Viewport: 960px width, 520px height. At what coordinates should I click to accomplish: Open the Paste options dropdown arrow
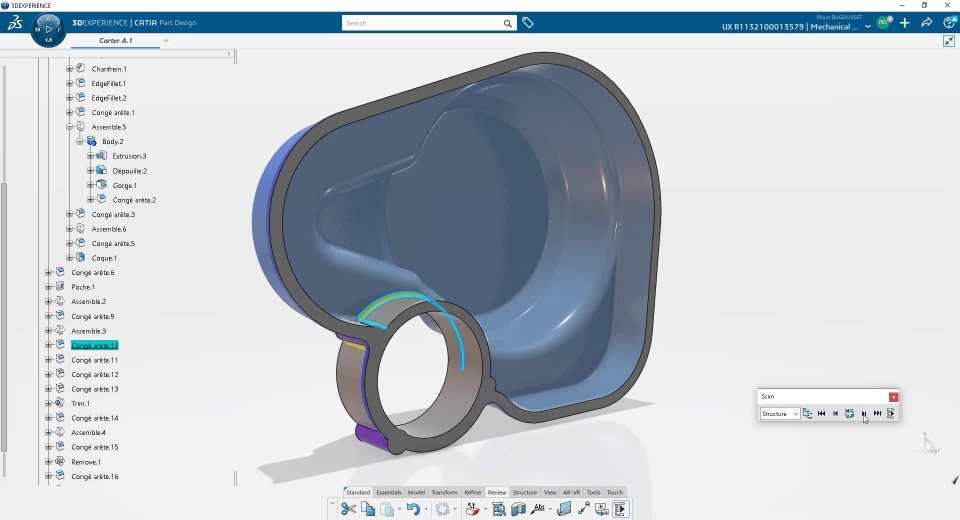click(399, 509)
